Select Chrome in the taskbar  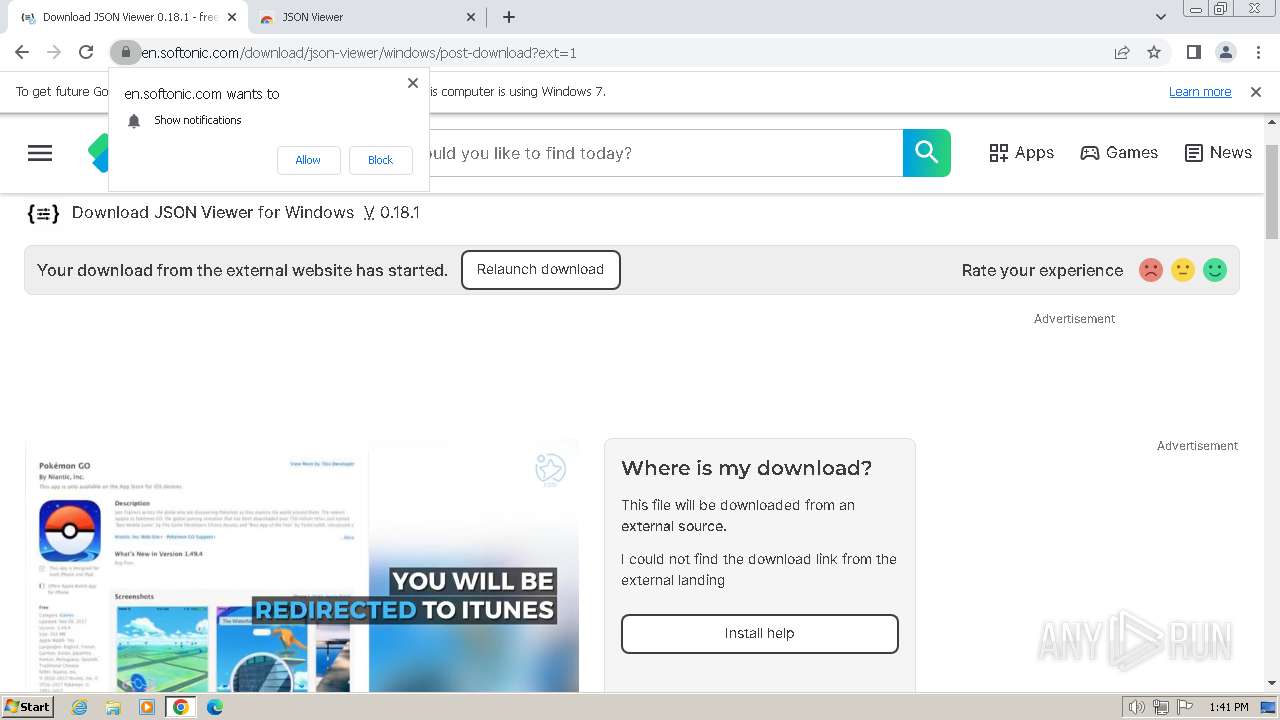click(181, 707)
